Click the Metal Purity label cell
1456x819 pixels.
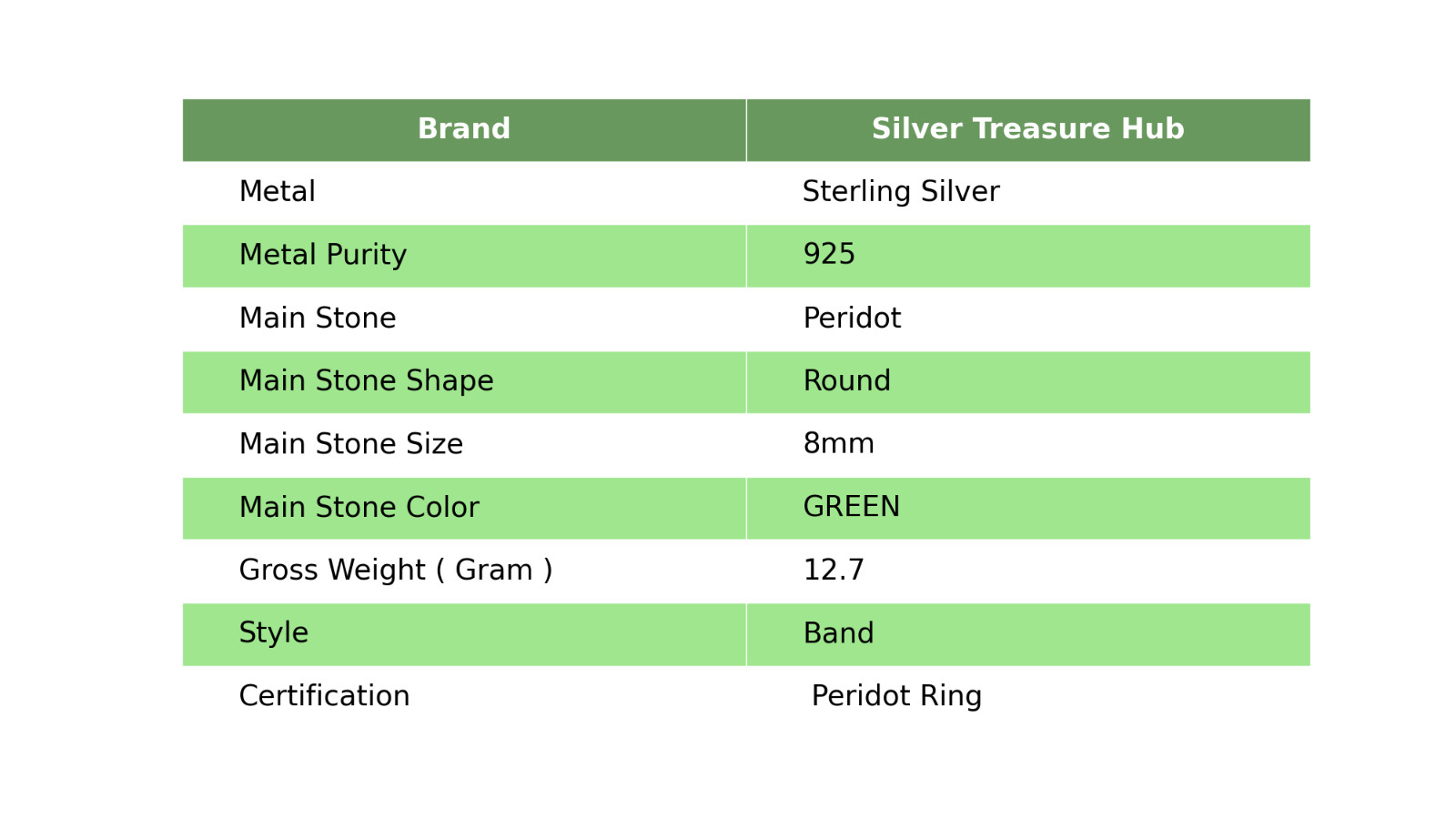click(x=323, y=255)
